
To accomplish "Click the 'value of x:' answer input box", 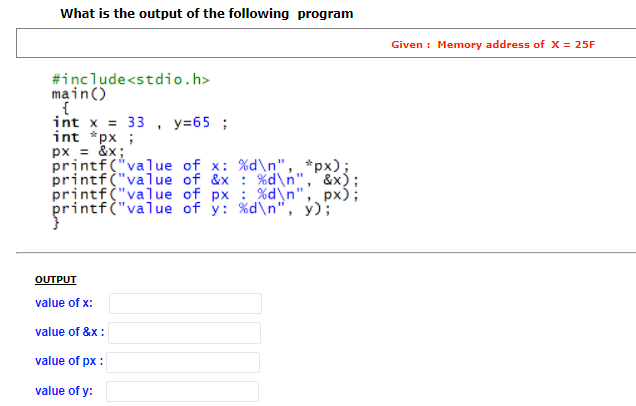I will (185, 303).
